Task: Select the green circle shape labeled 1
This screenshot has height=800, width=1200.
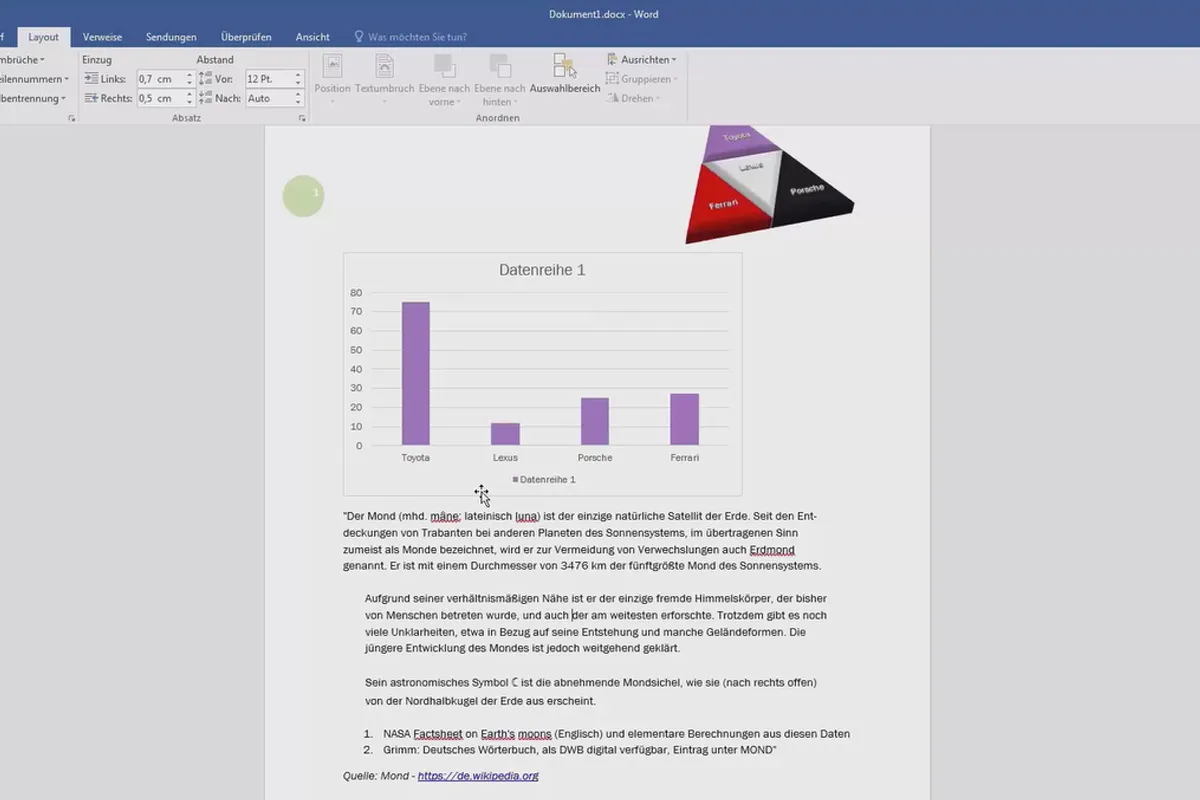Action: click(x=303, y=195)
